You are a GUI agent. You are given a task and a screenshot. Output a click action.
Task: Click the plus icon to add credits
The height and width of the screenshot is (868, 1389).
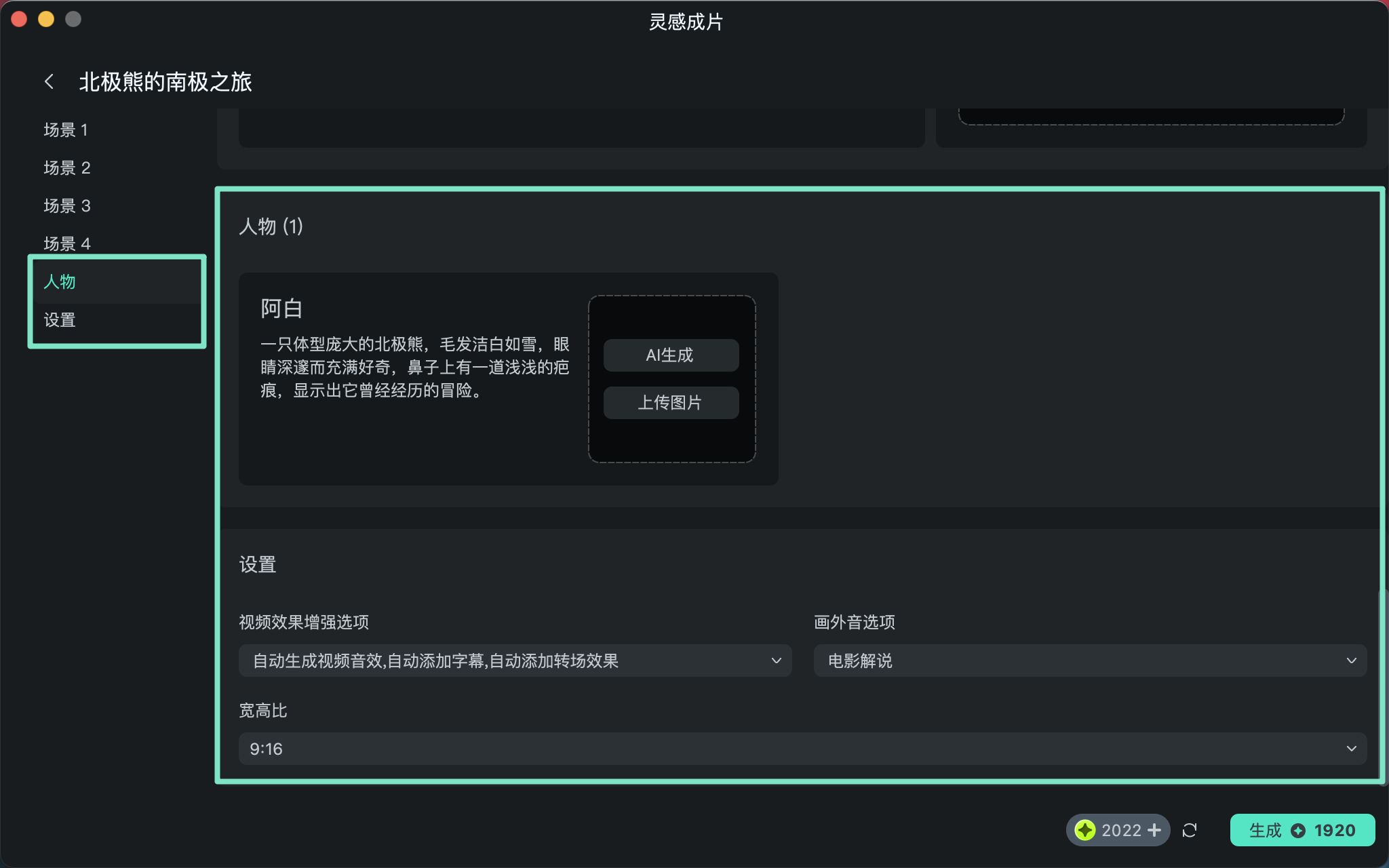pyautogui.click(x=1154, y=830)
